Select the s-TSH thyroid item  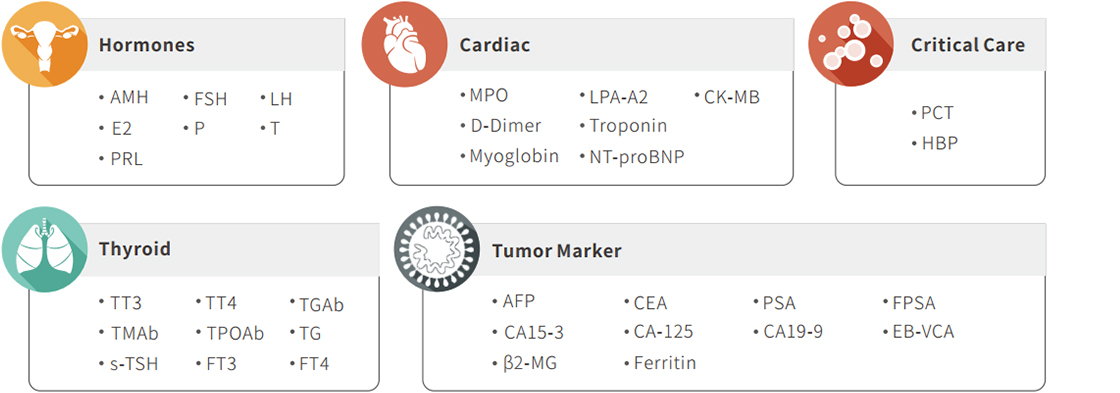[134, 364]
